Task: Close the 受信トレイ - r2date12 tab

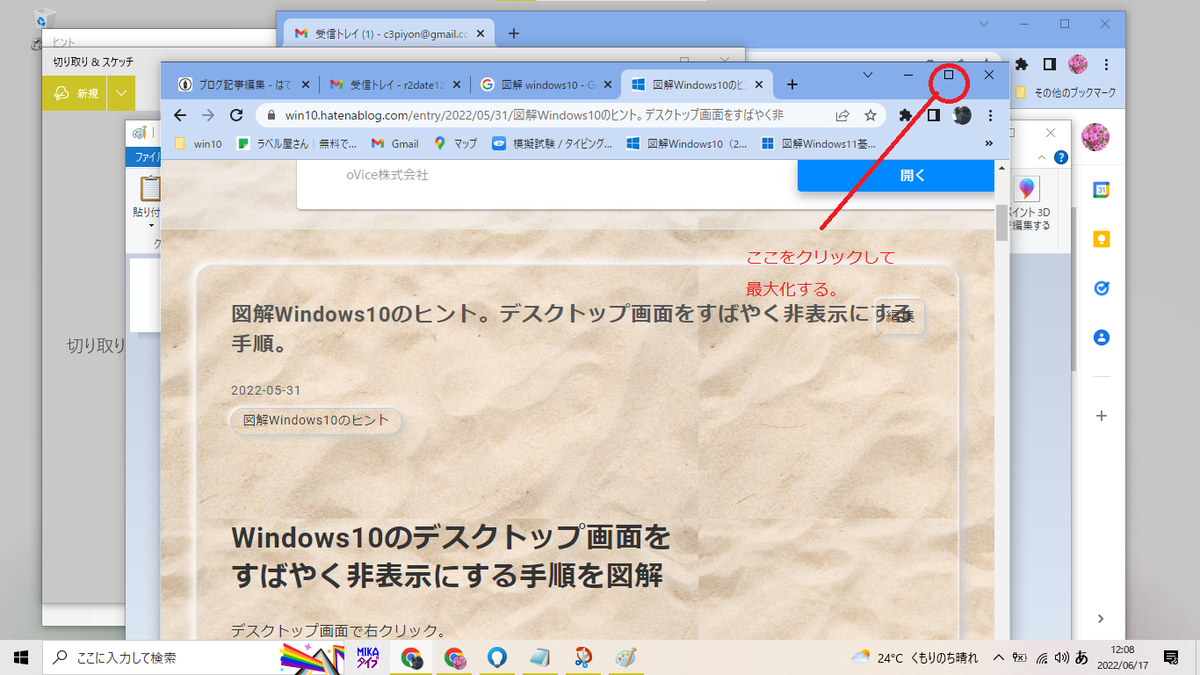Action: pyautogui.click(x=458, y=85)
